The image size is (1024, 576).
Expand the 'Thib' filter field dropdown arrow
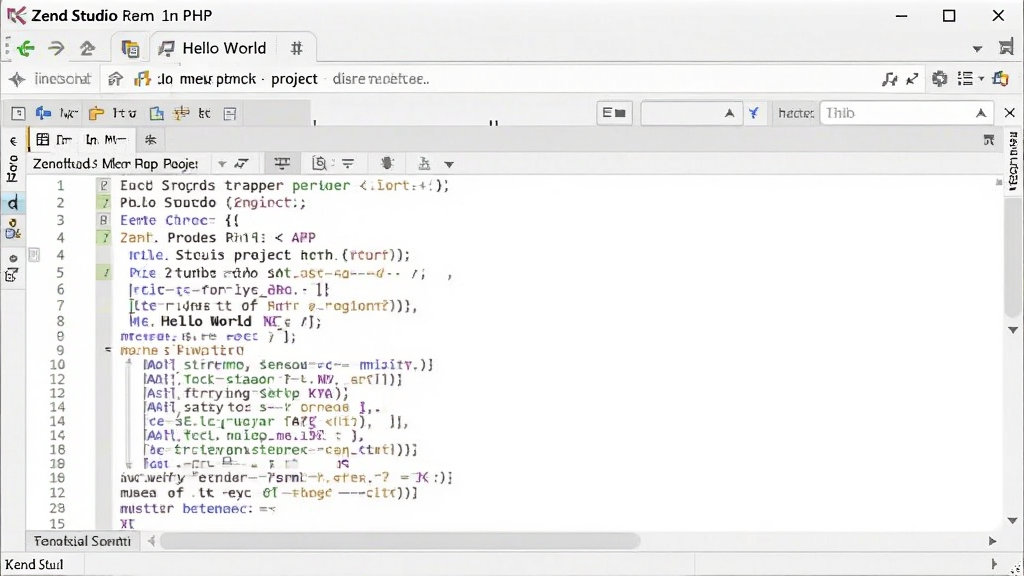pos(981,114)
